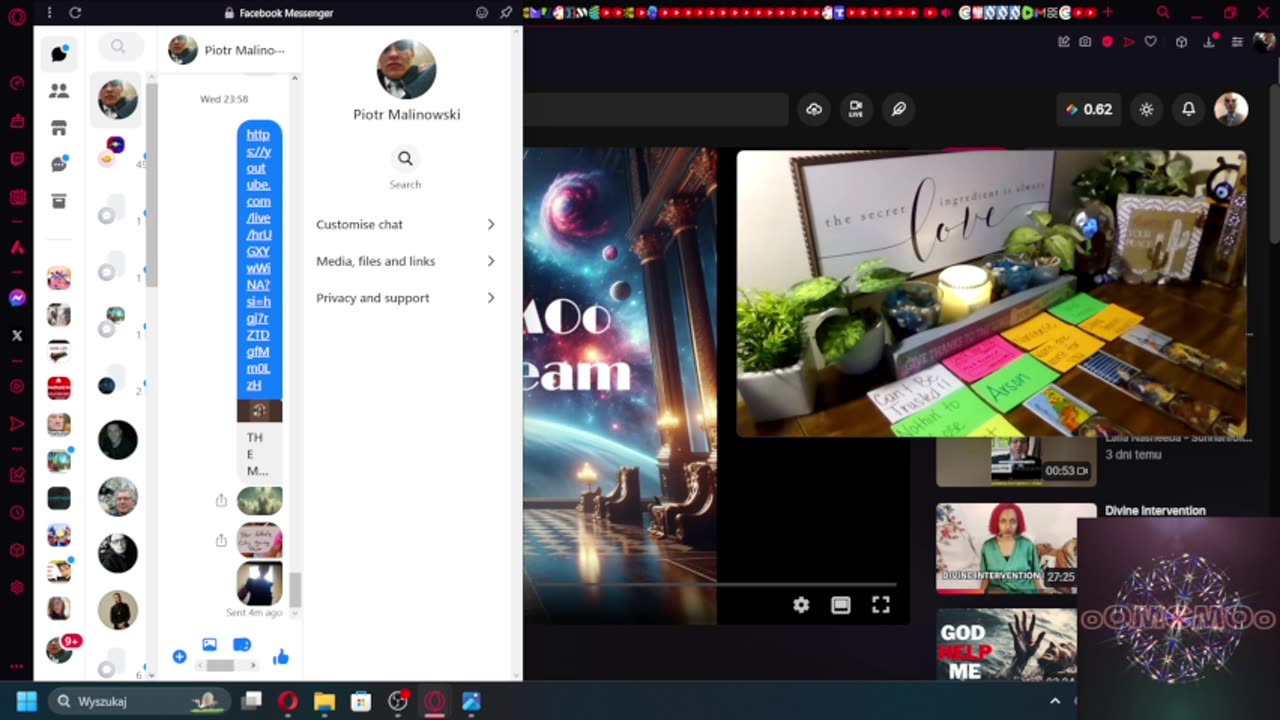The image size is (1280, 720).
Task: Open the youtube.com/live link message
Action: pyautogui.click(x=259, y=259)
